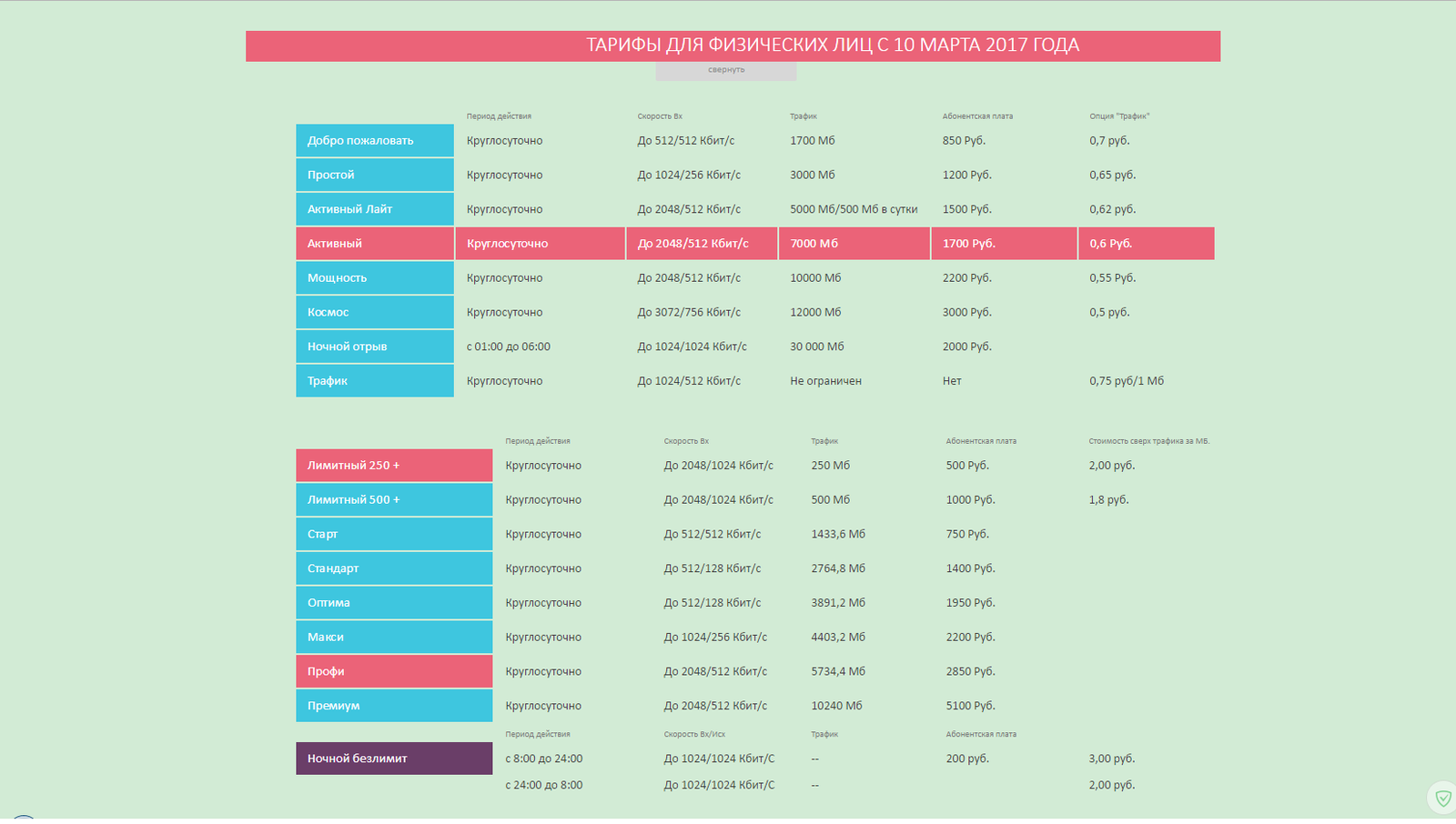Click 'Опция "Трафик"' column header
This screenshot has width=1456, height=824.
pos(1119,116)
